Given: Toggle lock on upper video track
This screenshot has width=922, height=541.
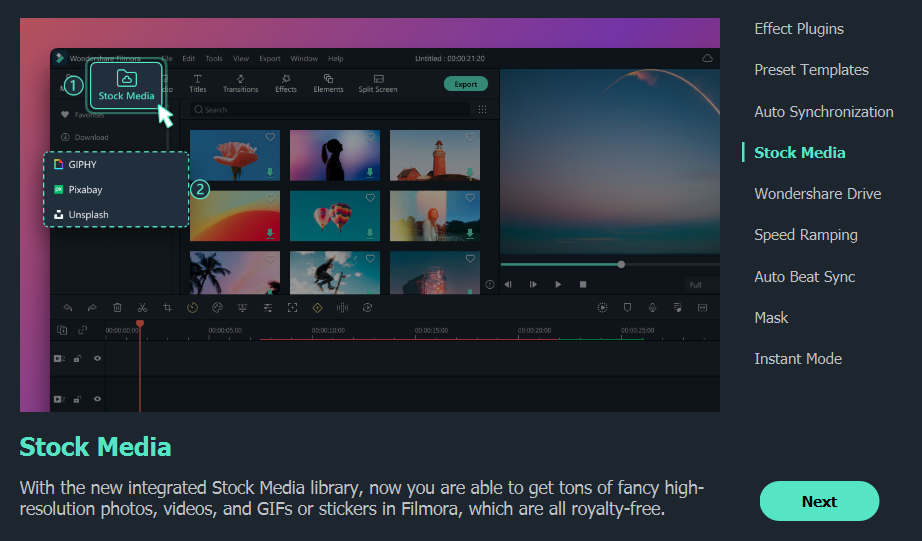Looking at the screenshot, I should click(77, 359).
